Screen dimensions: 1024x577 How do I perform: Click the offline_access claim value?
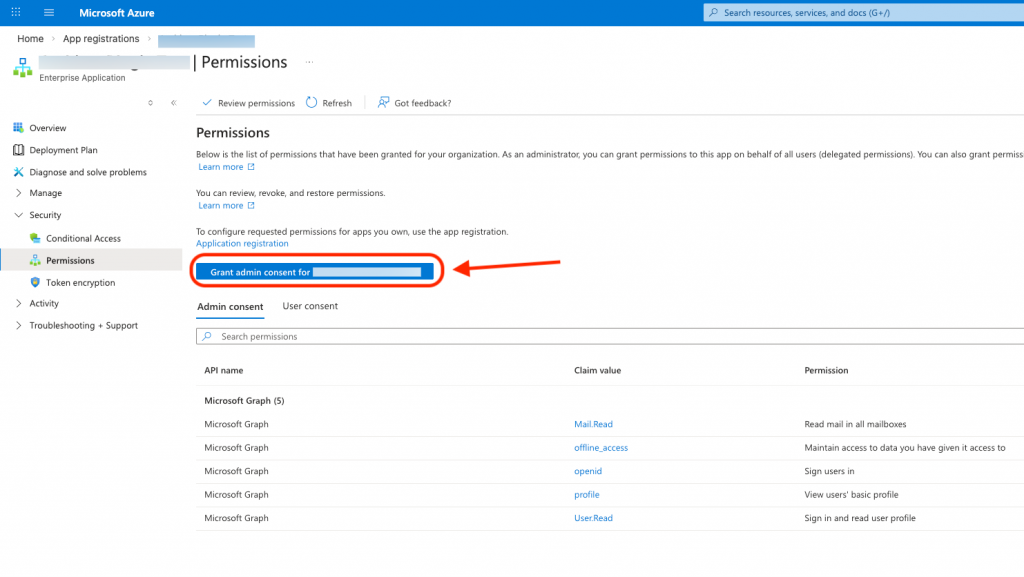coord(601,448)
